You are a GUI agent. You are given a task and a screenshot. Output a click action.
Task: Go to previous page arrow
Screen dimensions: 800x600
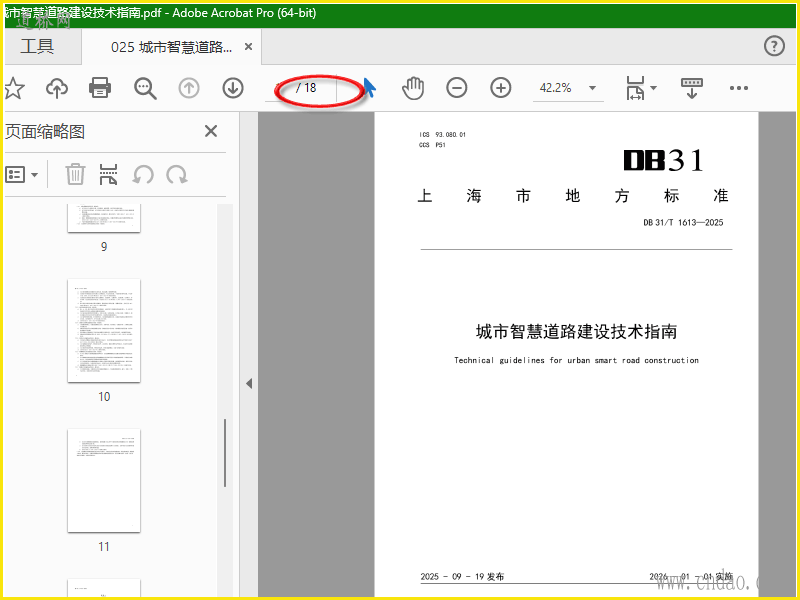click(189, 88)
